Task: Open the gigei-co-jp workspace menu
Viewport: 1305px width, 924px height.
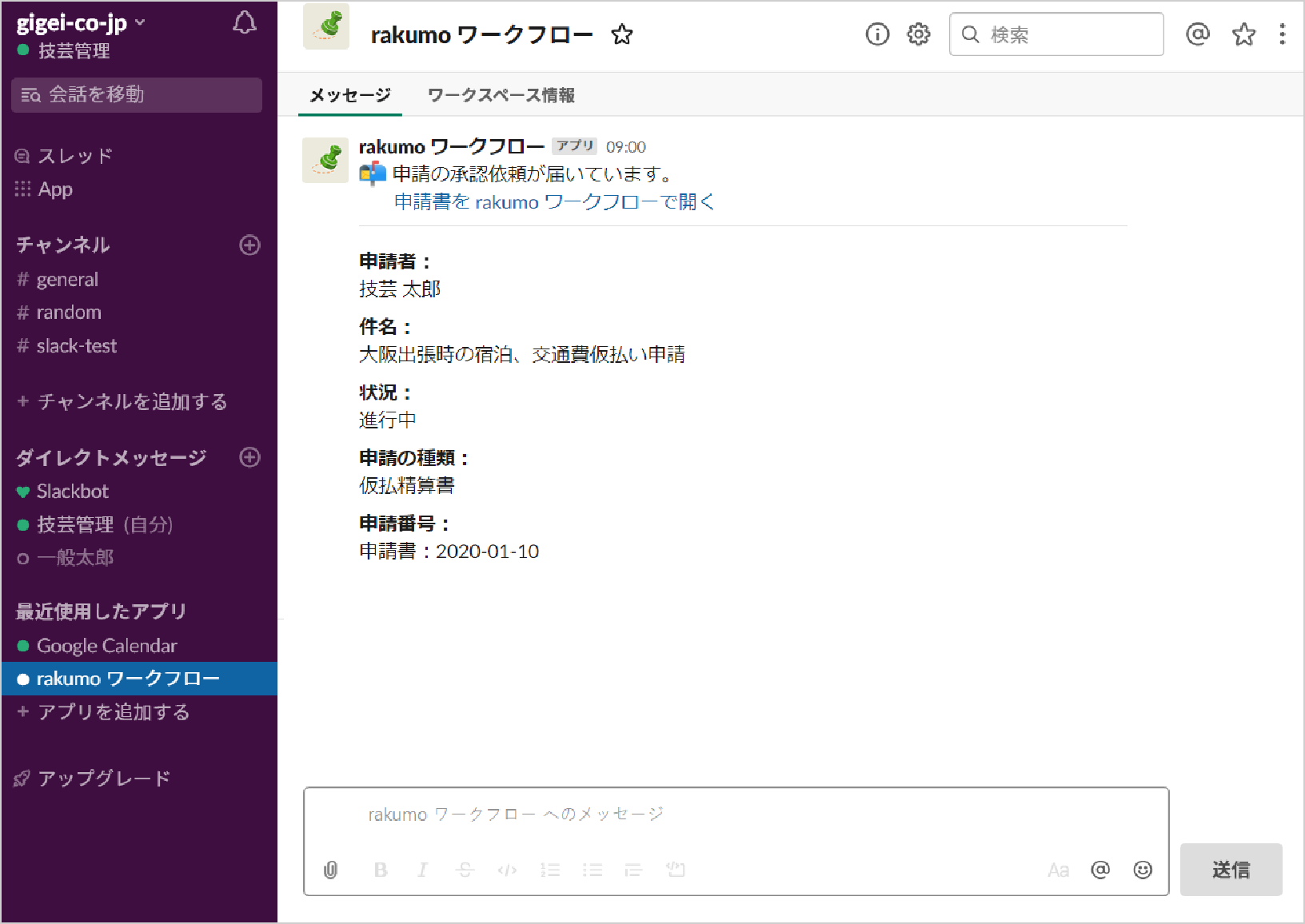Action: coord(80,23)
